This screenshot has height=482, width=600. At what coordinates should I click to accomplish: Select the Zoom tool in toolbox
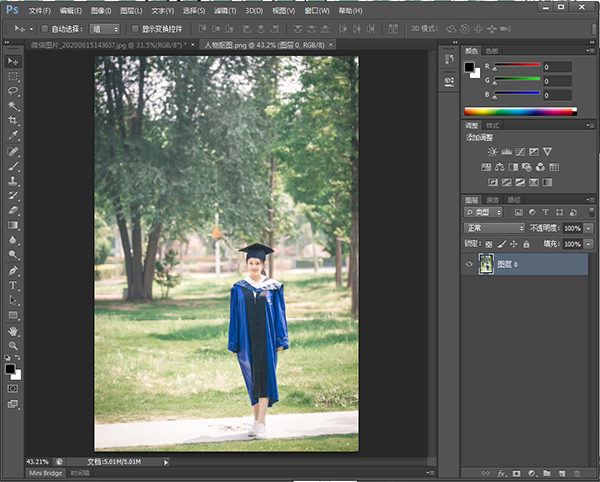pos(13,345)
